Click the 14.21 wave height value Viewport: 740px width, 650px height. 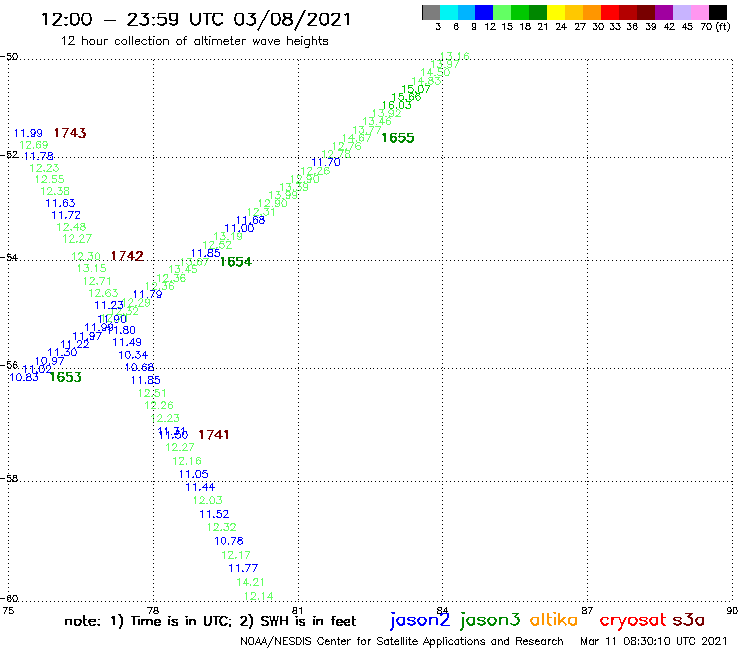pos(251,582)
